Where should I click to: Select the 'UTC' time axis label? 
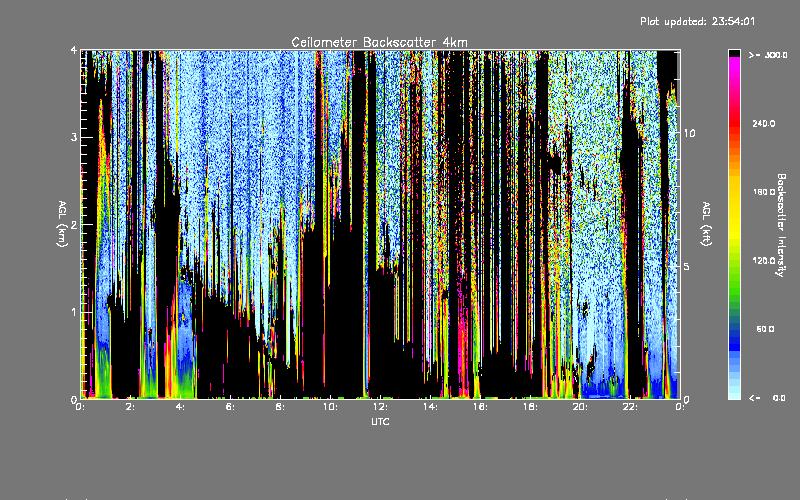click(x=380, y=421)
